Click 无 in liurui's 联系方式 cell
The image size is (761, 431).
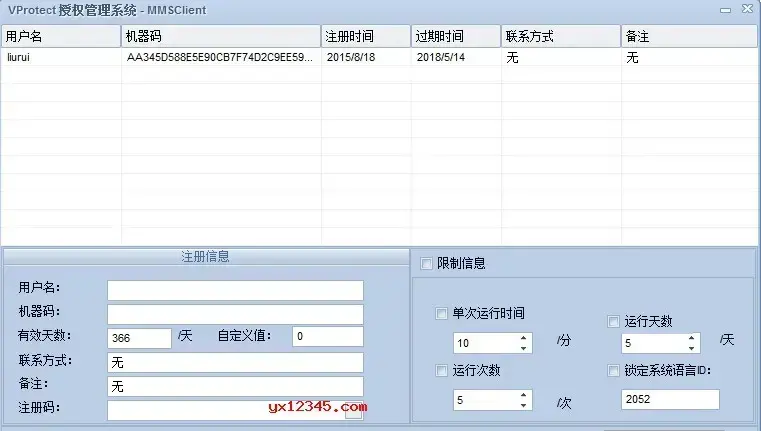(512, 57)
